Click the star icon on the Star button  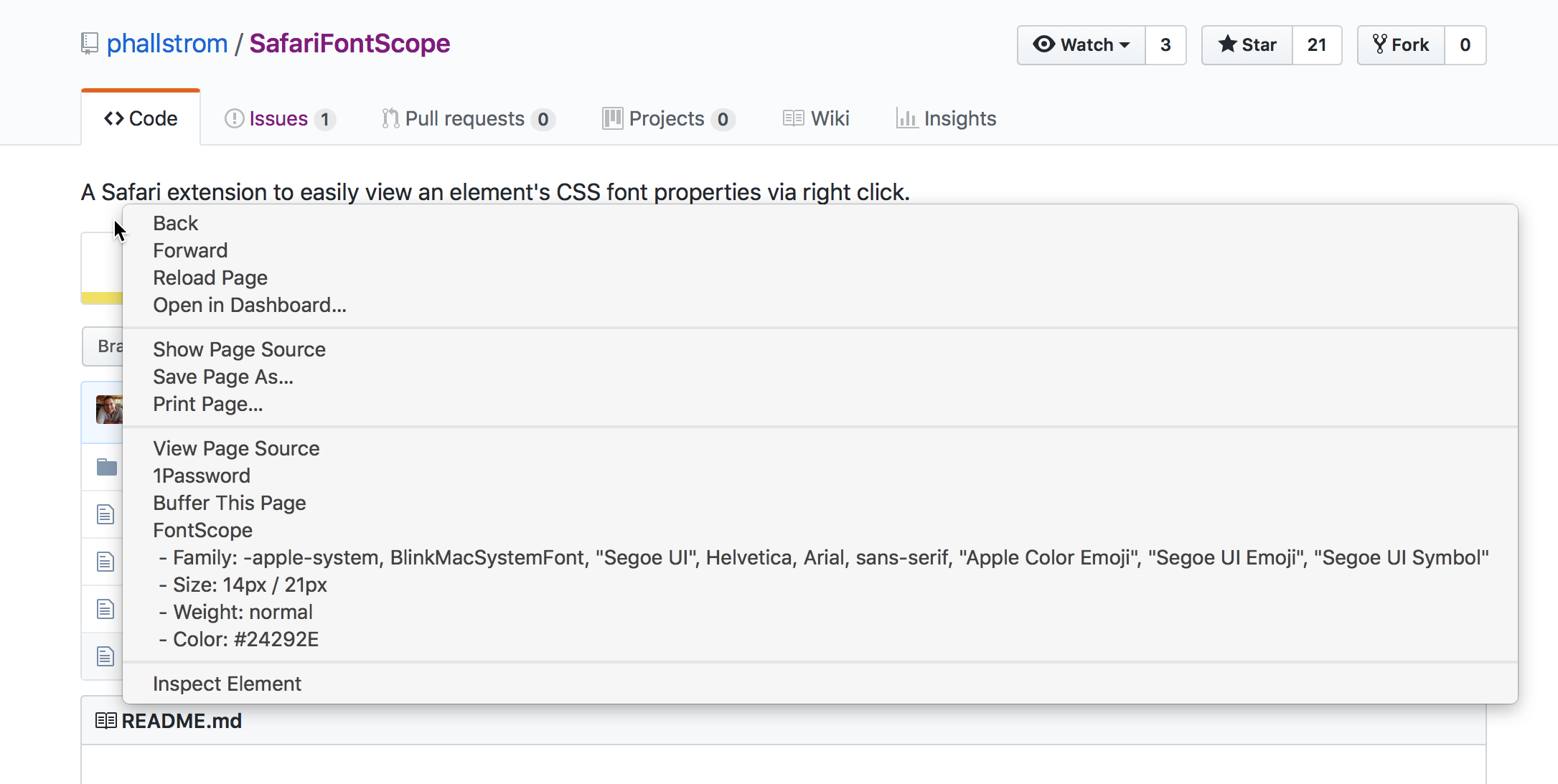point(1228,44)
